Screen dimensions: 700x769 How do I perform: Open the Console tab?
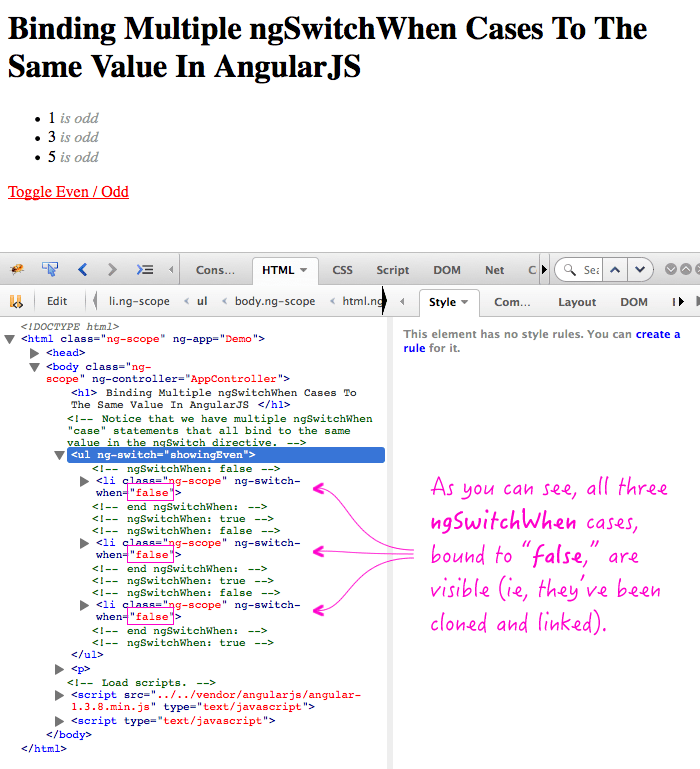215,270
